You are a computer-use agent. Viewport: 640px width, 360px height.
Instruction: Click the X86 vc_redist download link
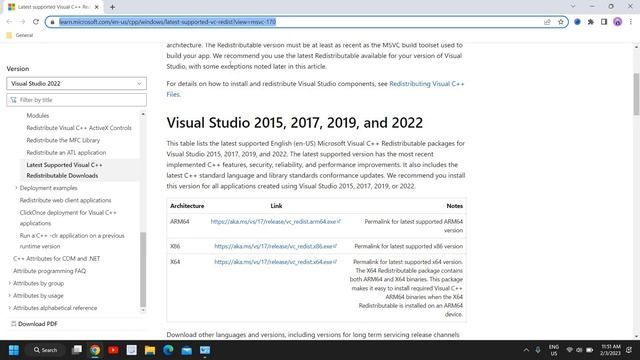coord(276,246)
